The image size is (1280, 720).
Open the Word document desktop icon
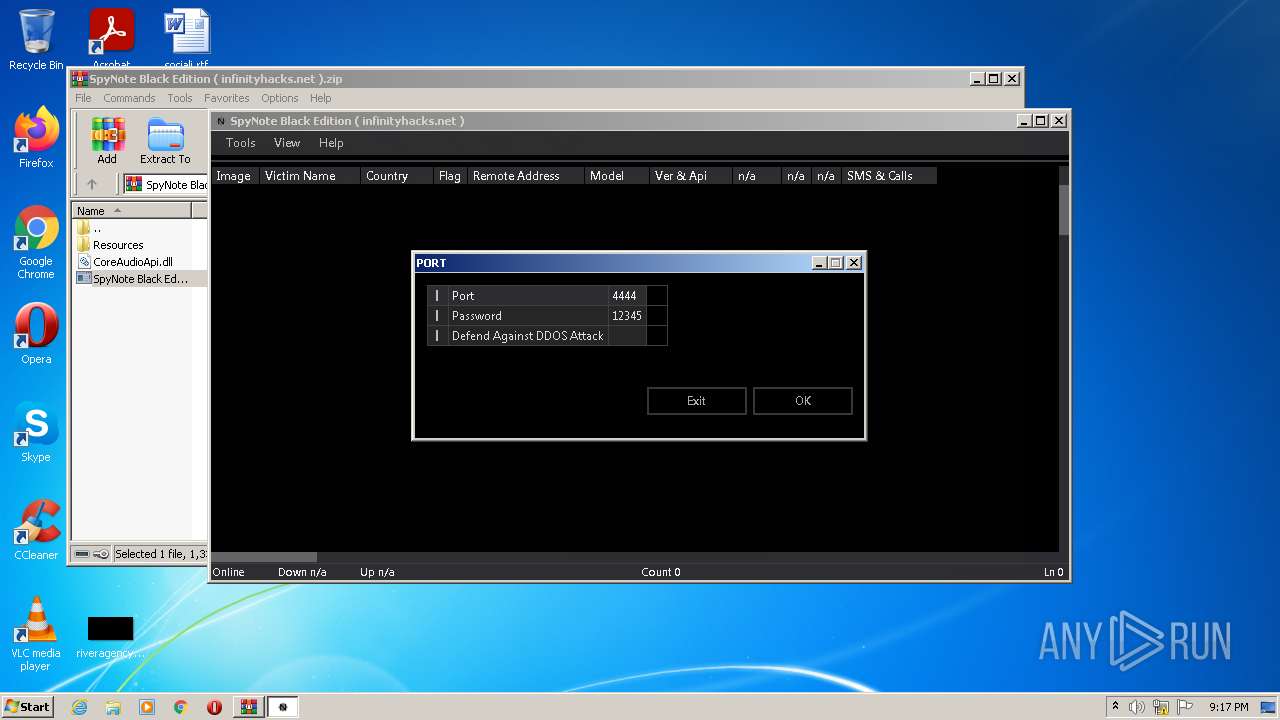186,38
